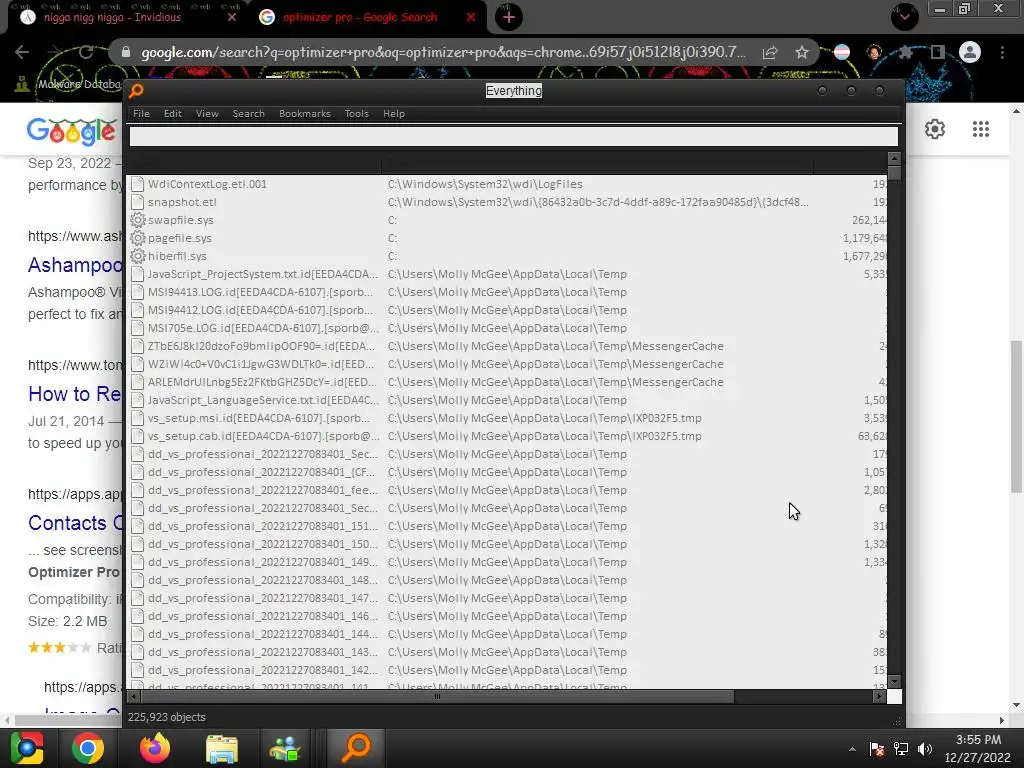Viewport: 1024px width, 768px height.
Task: Select MSI705e.LOG encrypted file row
Action: click(x=507, y=328)
